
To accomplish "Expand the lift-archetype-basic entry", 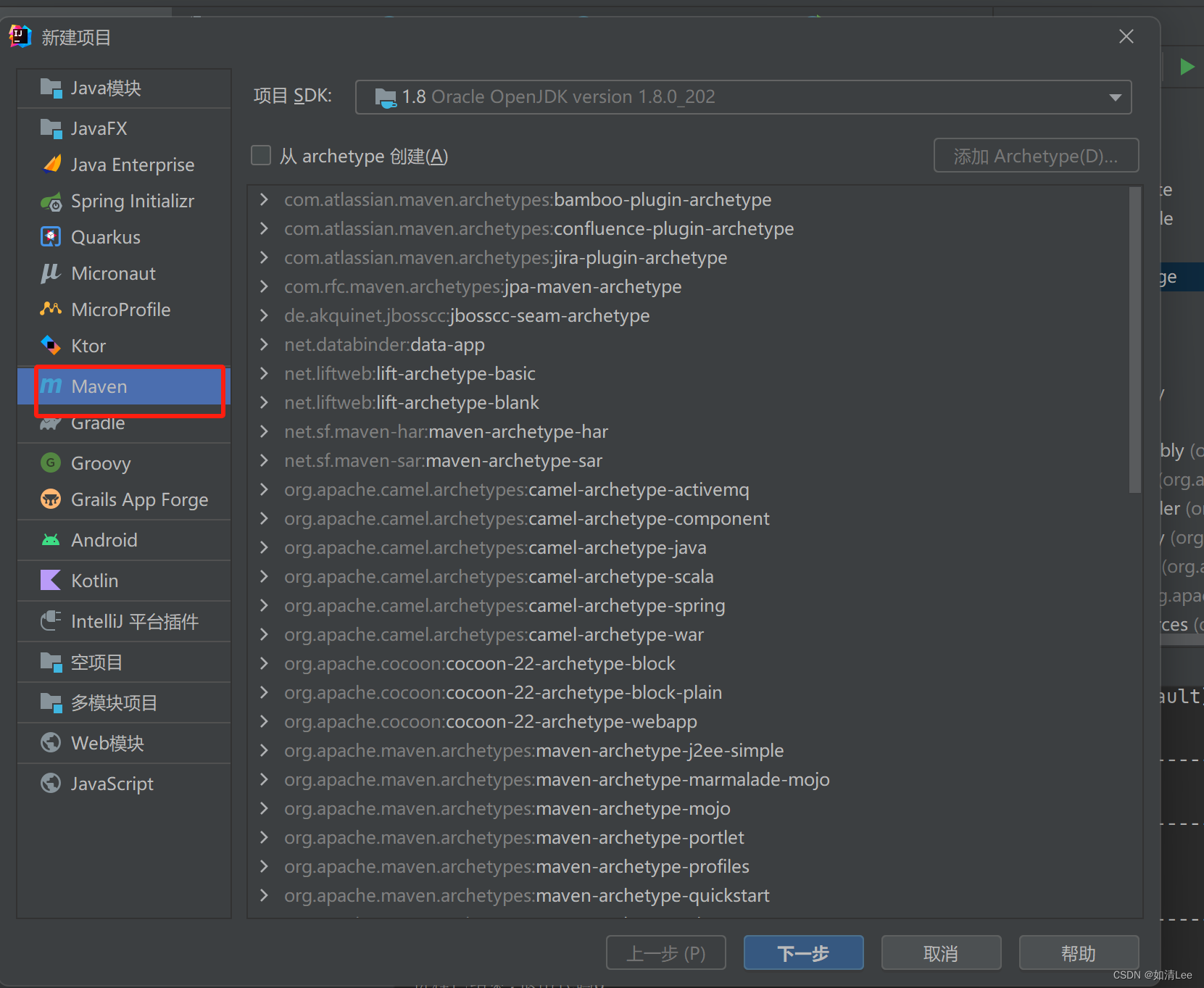I will point(265,373).
